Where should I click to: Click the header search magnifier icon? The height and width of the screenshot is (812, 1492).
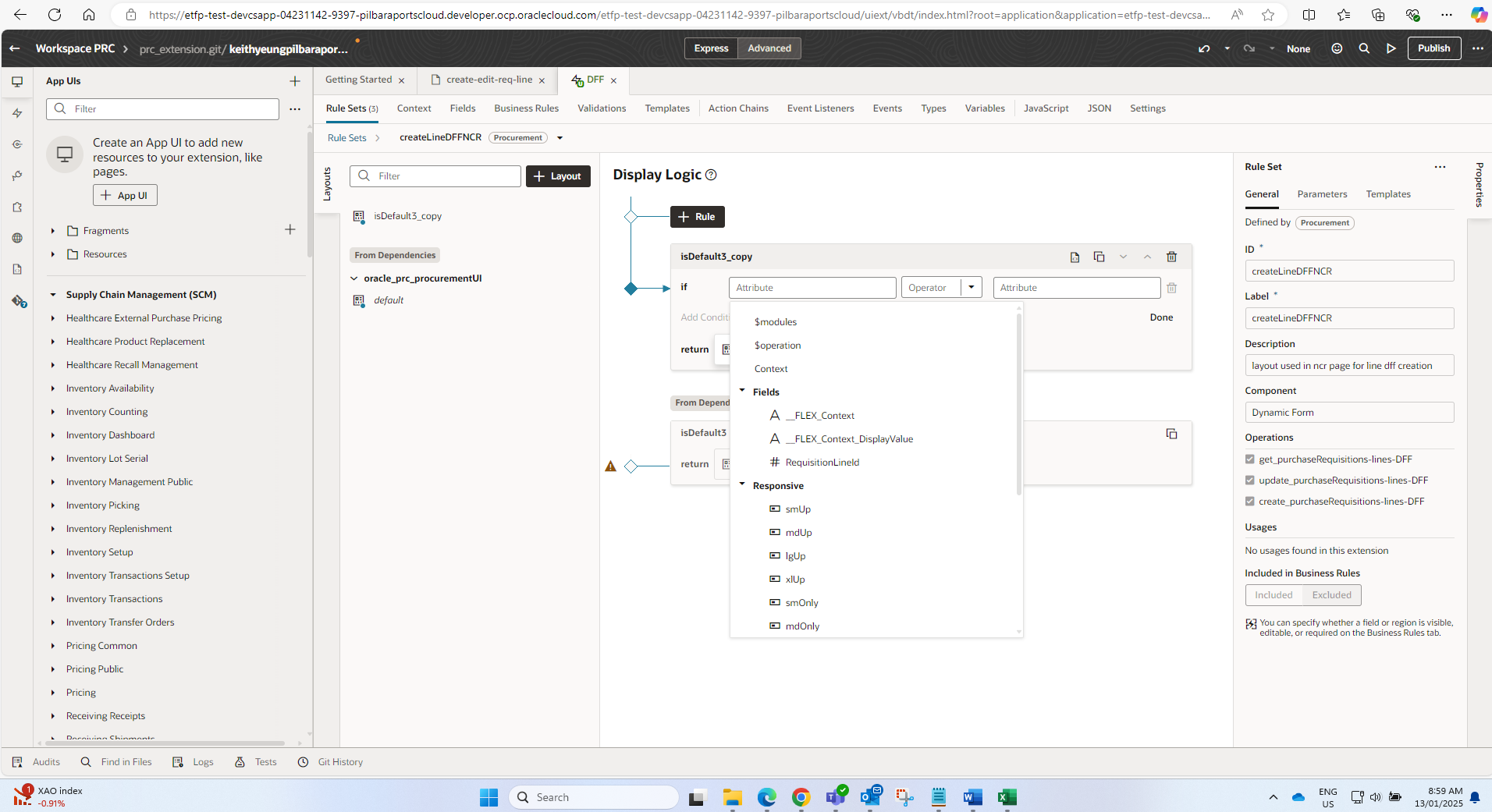pos(1364,48)
